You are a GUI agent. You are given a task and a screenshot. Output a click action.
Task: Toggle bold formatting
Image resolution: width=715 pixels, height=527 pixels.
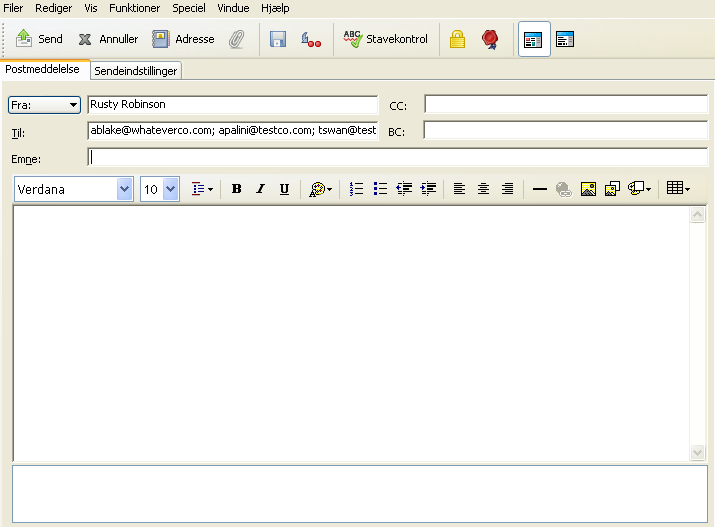[x=236, y=189]
